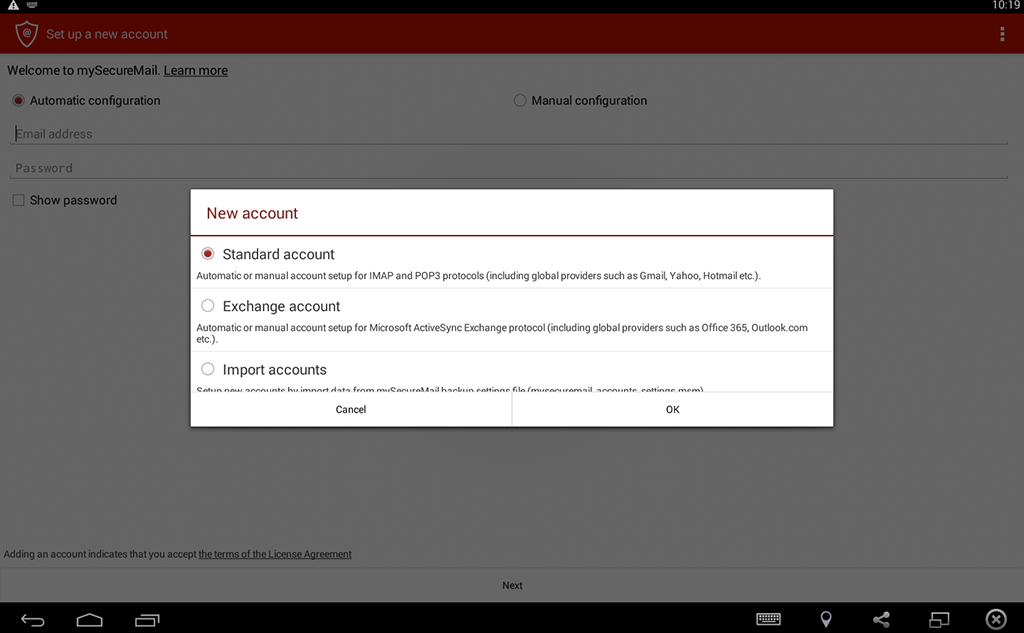This screenshot has width=1024, height=633.
Task: Open the three-dot overflow menu
Action: (1002, 34)
